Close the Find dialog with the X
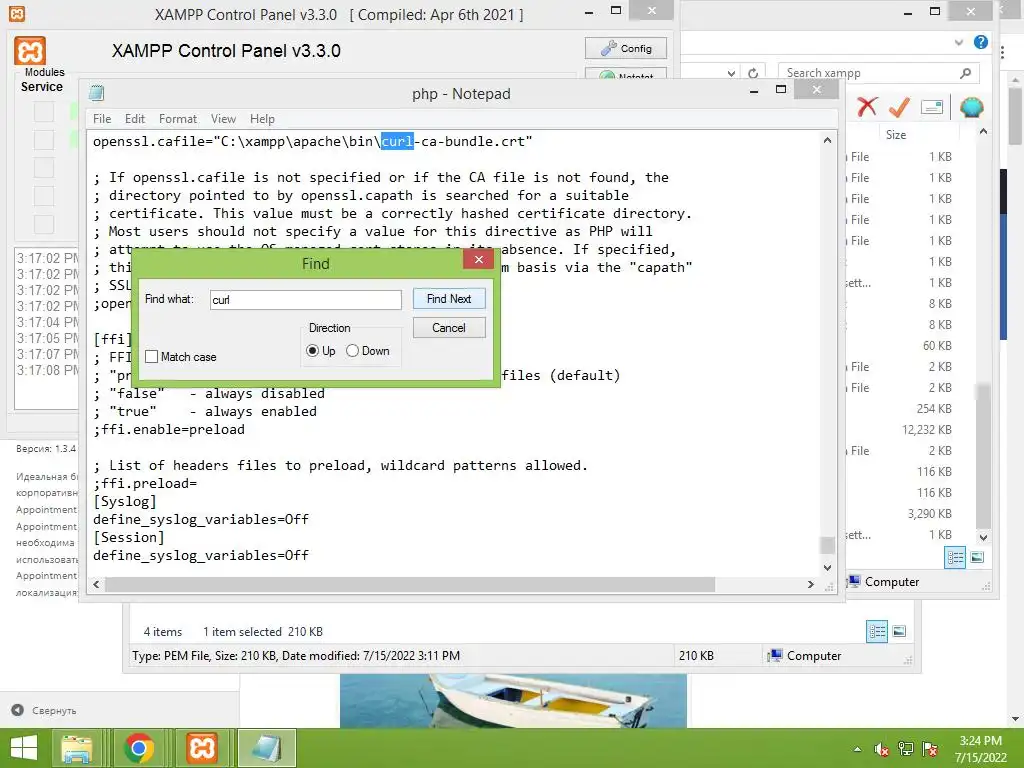Image resolution: width=1024 pixels, height=768 pixels. click(x=479, y=259)
